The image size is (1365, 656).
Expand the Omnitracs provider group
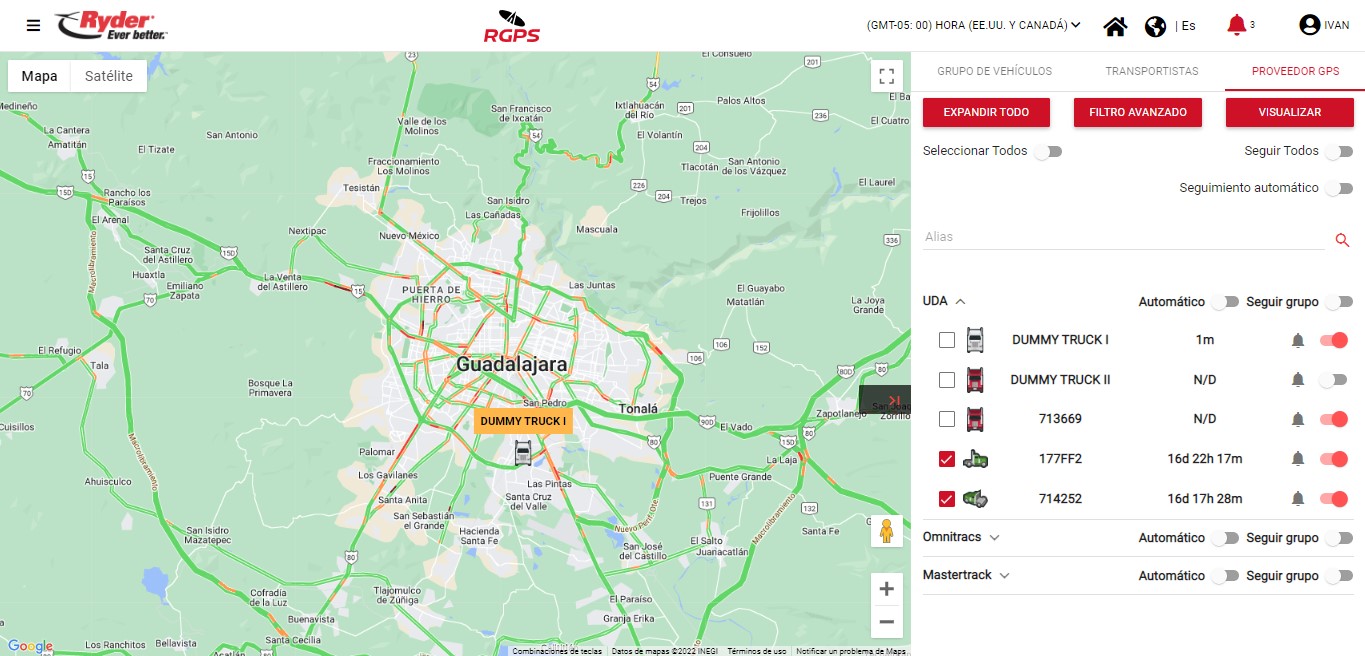[994, 538]
